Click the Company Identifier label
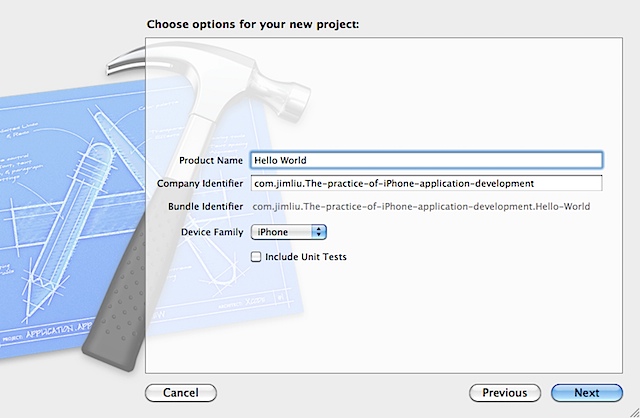The image size is (640, 418). click(x=200, y=183)
